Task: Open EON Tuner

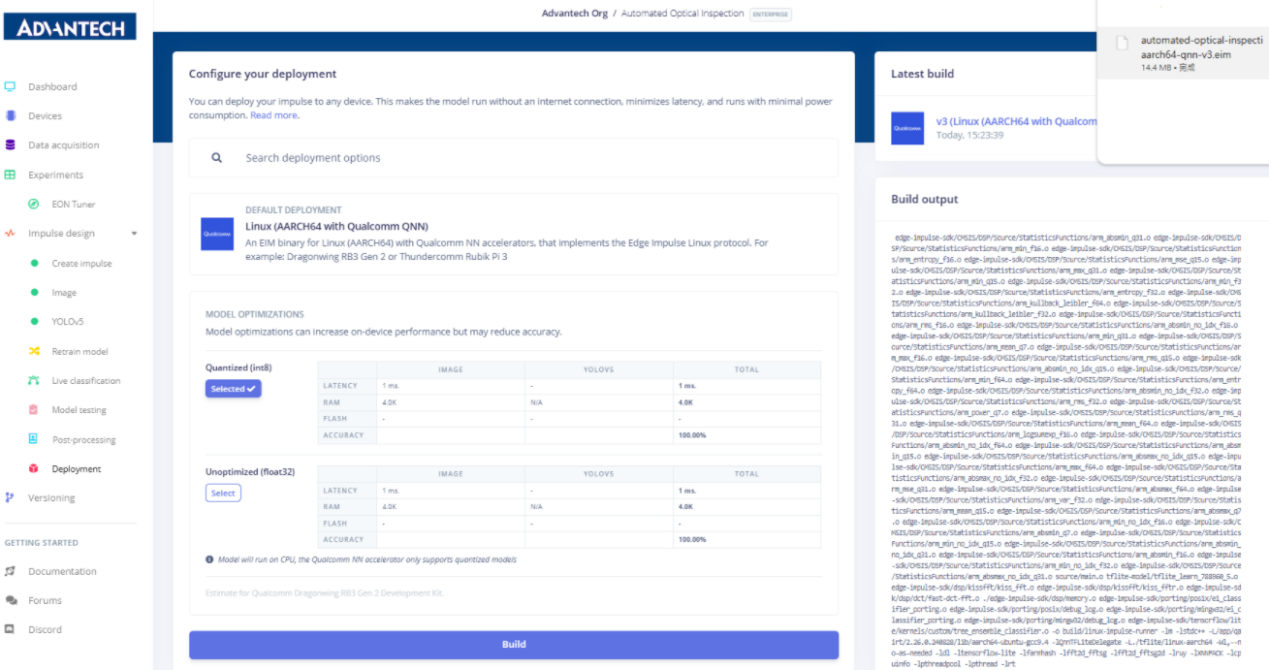Action: [74, 204]
